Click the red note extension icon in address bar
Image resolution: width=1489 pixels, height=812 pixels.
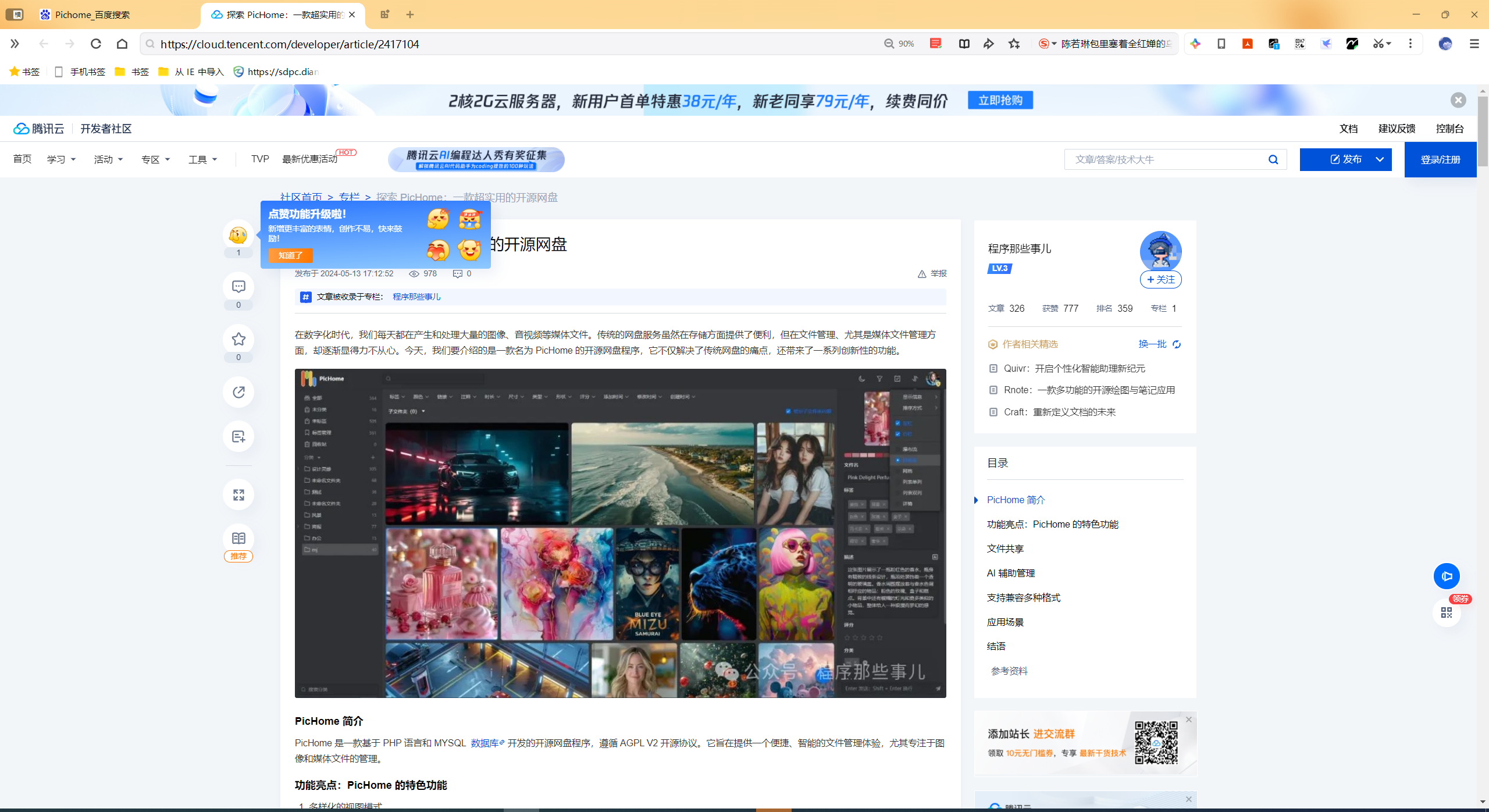[x=936, y=44]
